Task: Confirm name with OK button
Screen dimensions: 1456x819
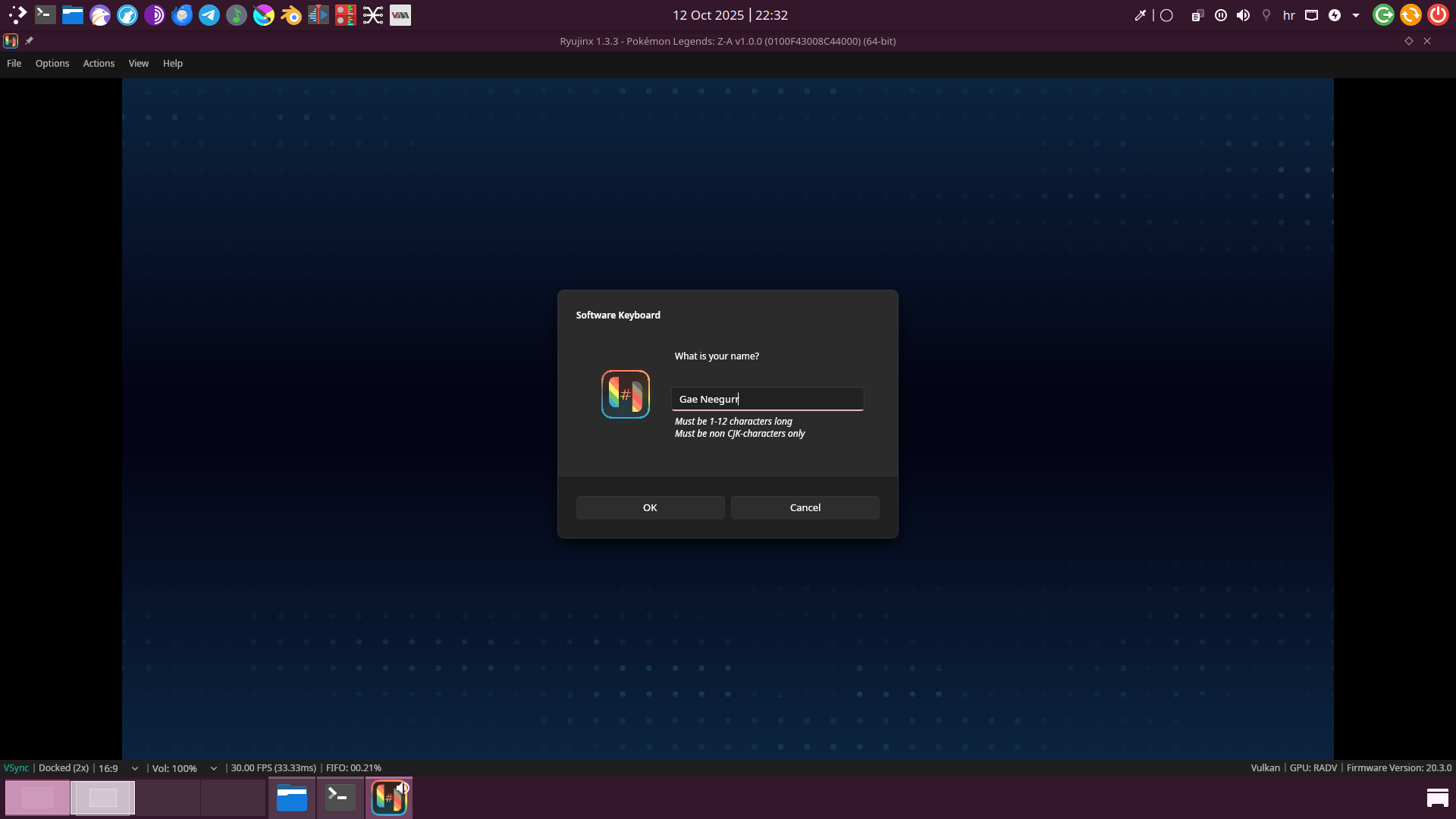Action: 650,508
